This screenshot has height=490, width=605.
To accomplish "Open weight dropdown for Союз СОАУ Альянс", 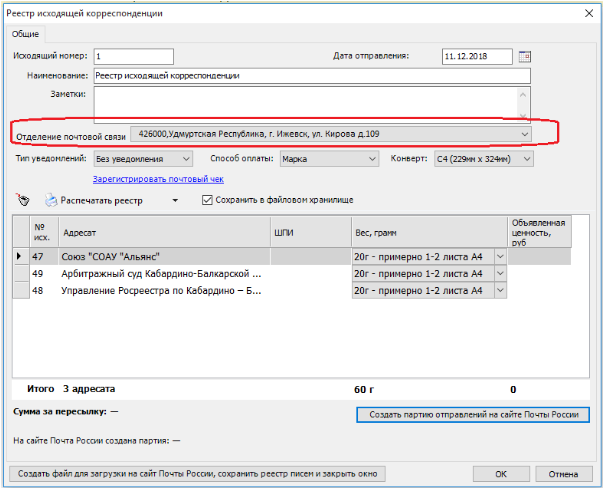I will [x=501, y=257].
